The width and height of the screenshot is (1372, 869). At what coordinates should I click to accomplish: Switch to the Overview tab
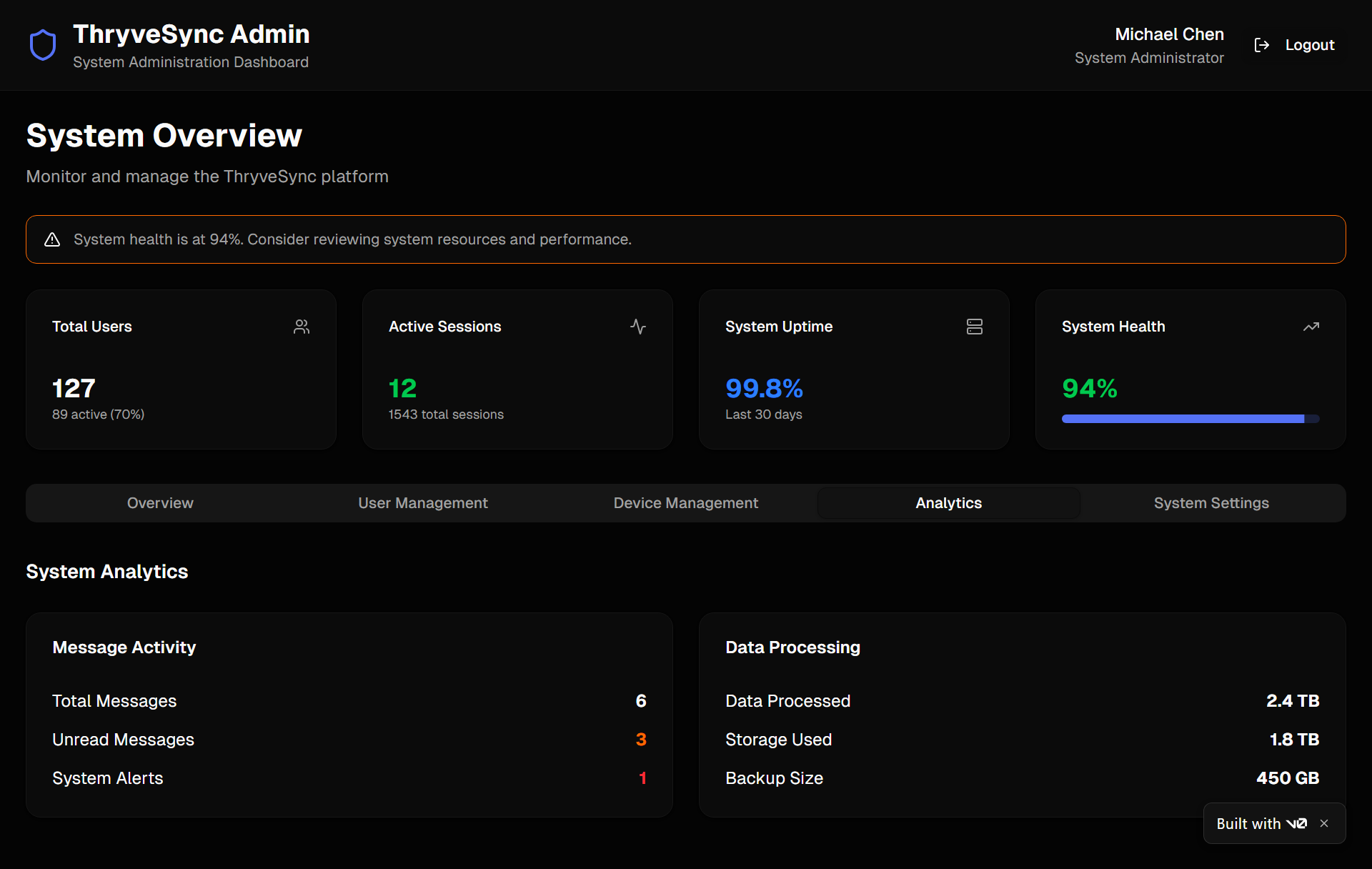(x=160, y=503)
